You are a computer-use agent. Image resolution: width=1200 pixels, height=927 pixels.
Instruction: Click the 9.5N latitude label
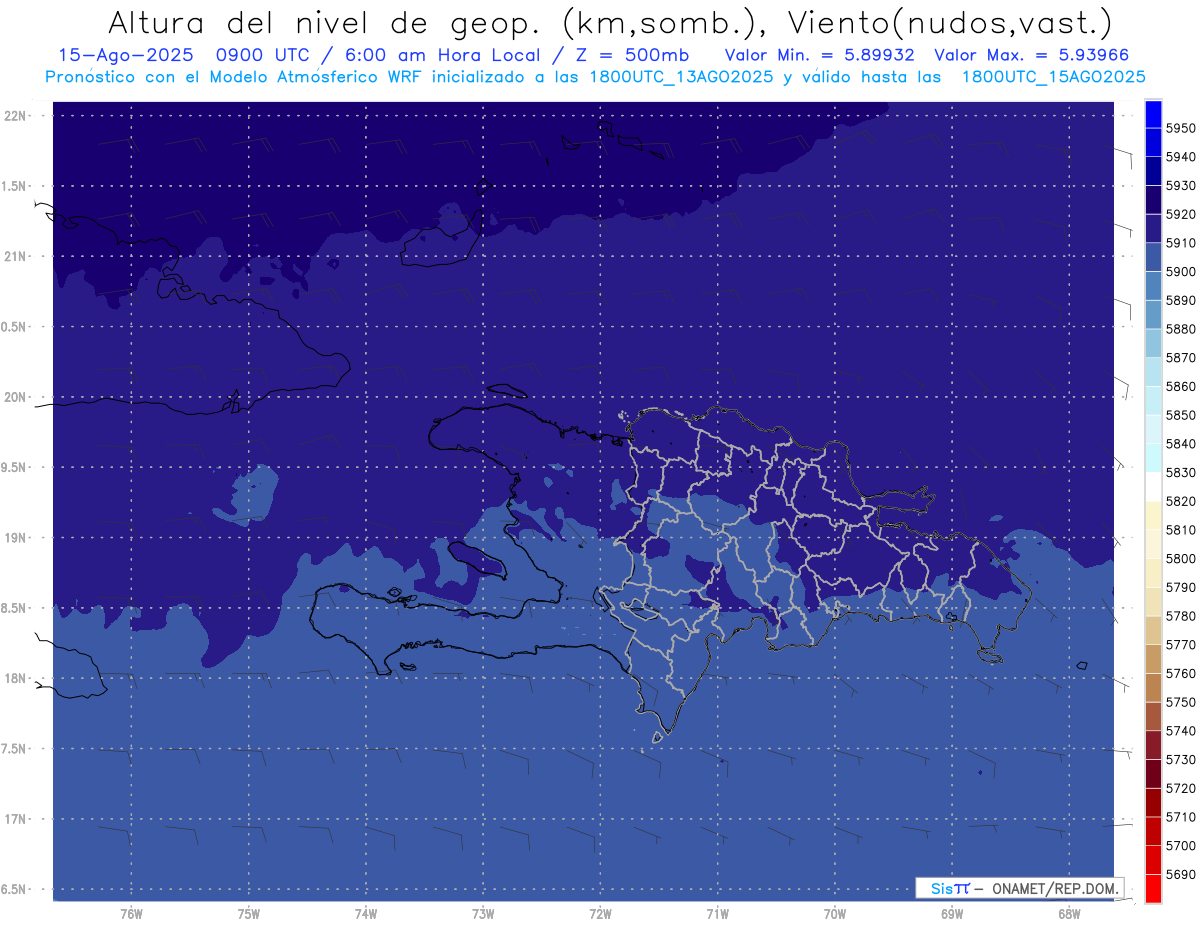point(14,467)
